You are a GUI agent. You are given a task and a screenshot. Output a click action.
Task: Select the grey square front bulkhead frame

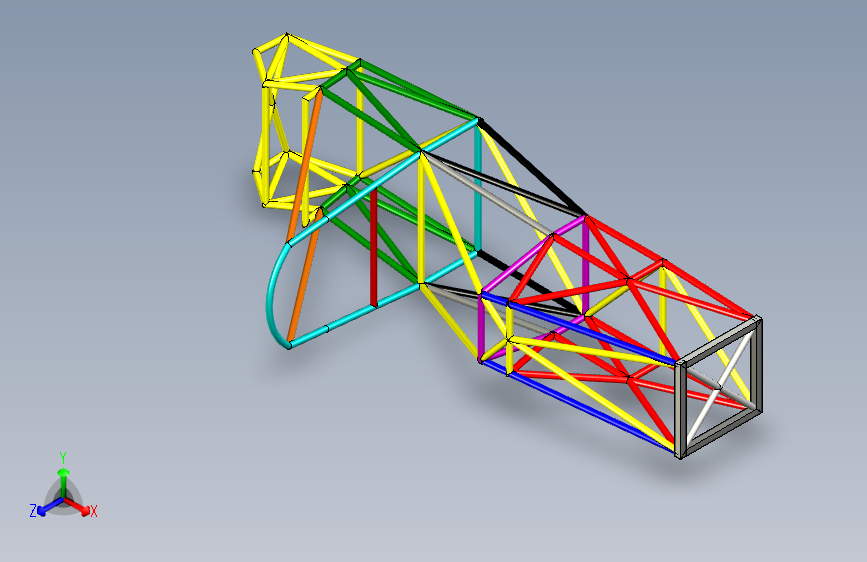pyautogui.click(x=718, y=387)
